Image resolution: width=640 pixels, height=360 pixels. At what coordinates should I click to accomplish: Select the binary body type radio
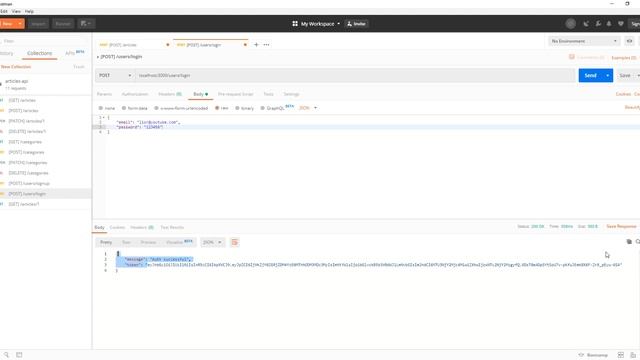tap(237, 108)
